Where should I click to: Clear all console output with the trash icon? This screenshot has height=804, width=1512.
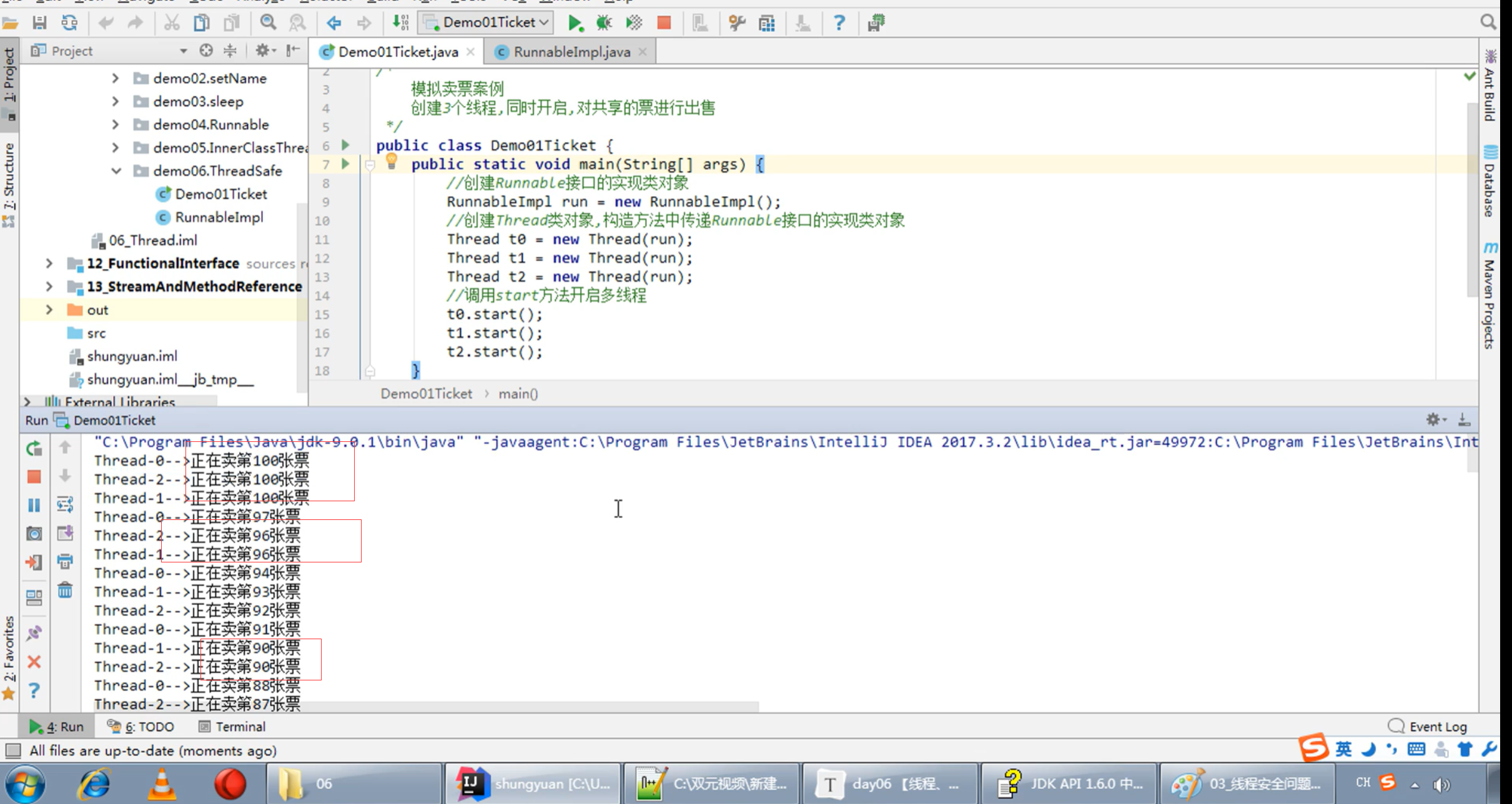pyautogui.click(x=65, y=590)
